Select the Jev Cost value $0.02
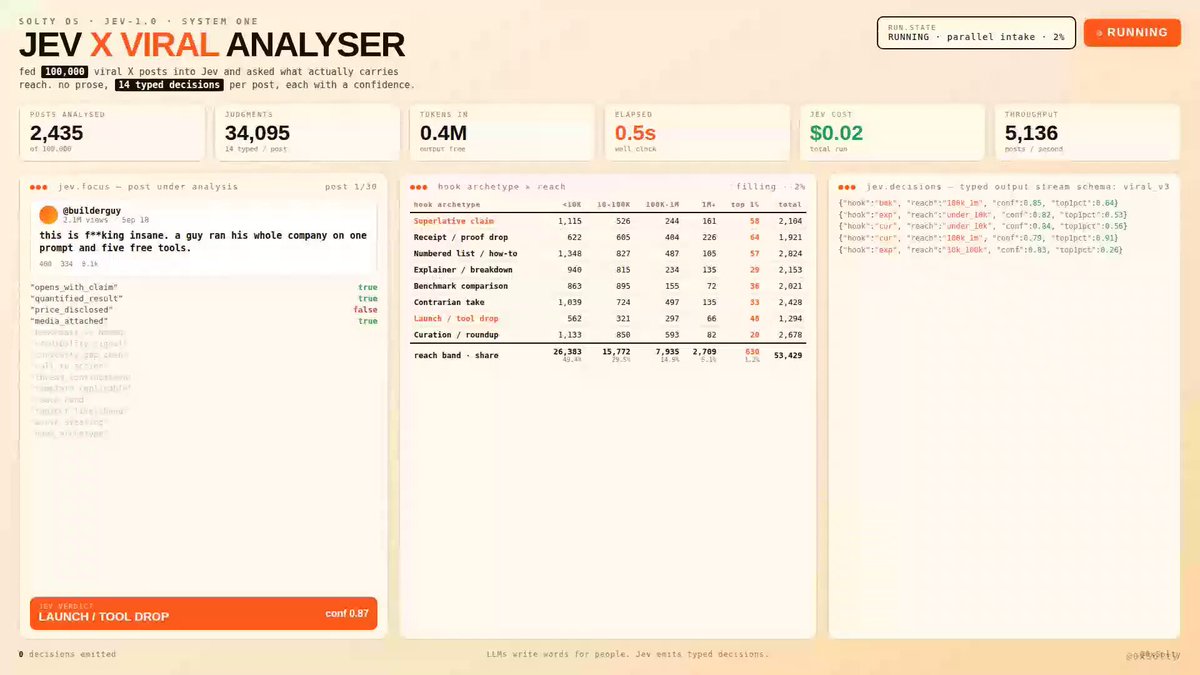Viewport: 1200px width, 675px height. (x=837, y=133)
